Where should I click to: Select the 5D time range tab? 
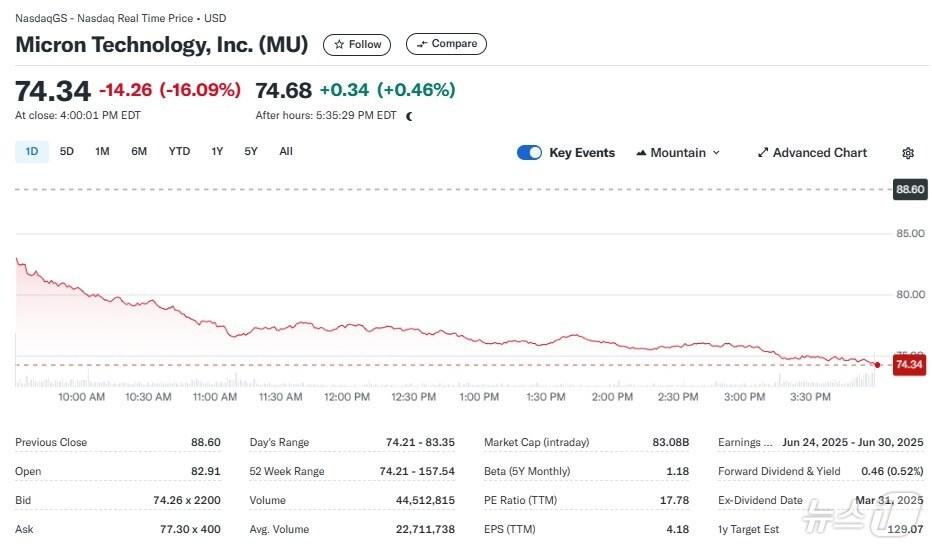point(67,152)
